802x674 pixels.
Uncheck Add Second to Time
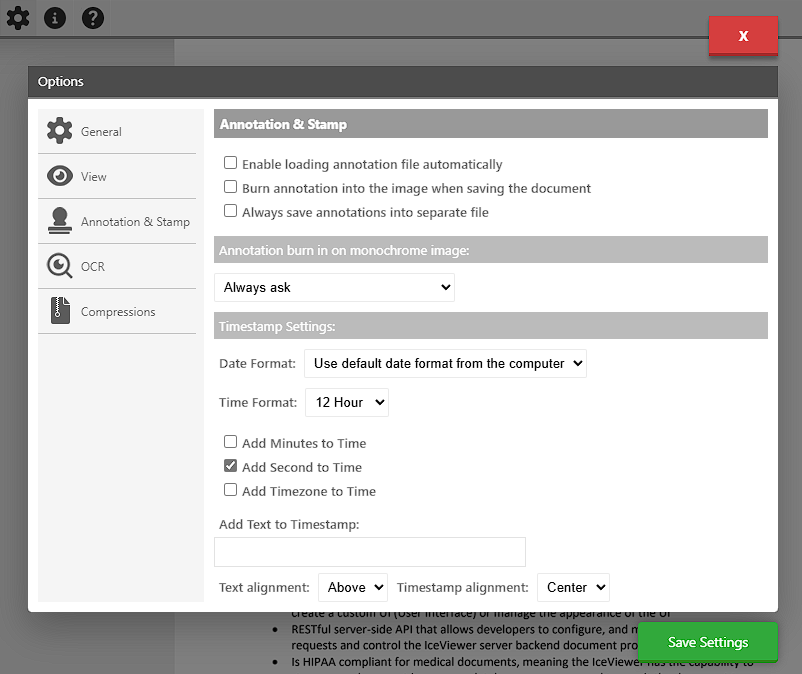coord(231,466)
